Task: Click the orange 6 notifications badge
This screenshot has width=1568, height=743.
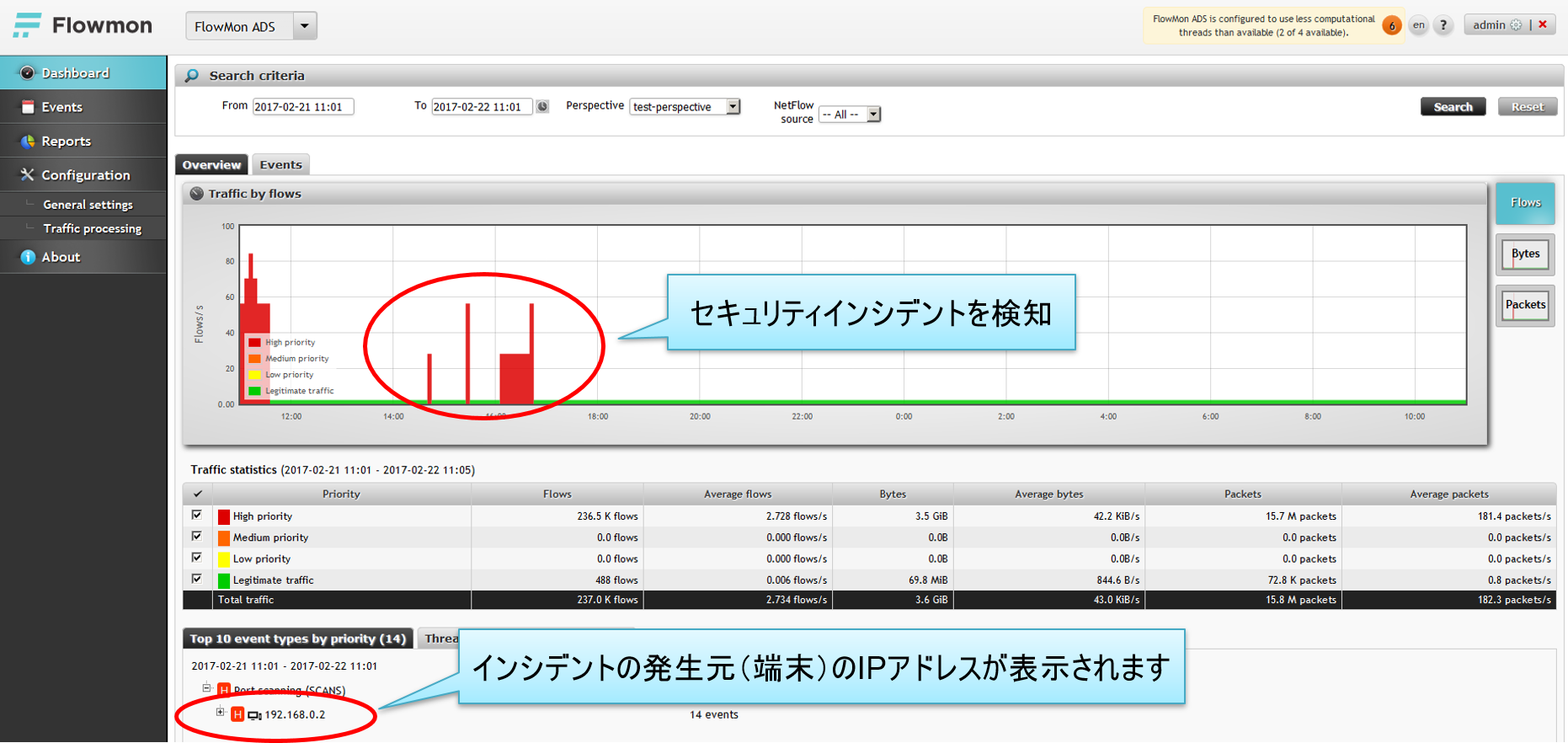Action: tap(1392, 25)
